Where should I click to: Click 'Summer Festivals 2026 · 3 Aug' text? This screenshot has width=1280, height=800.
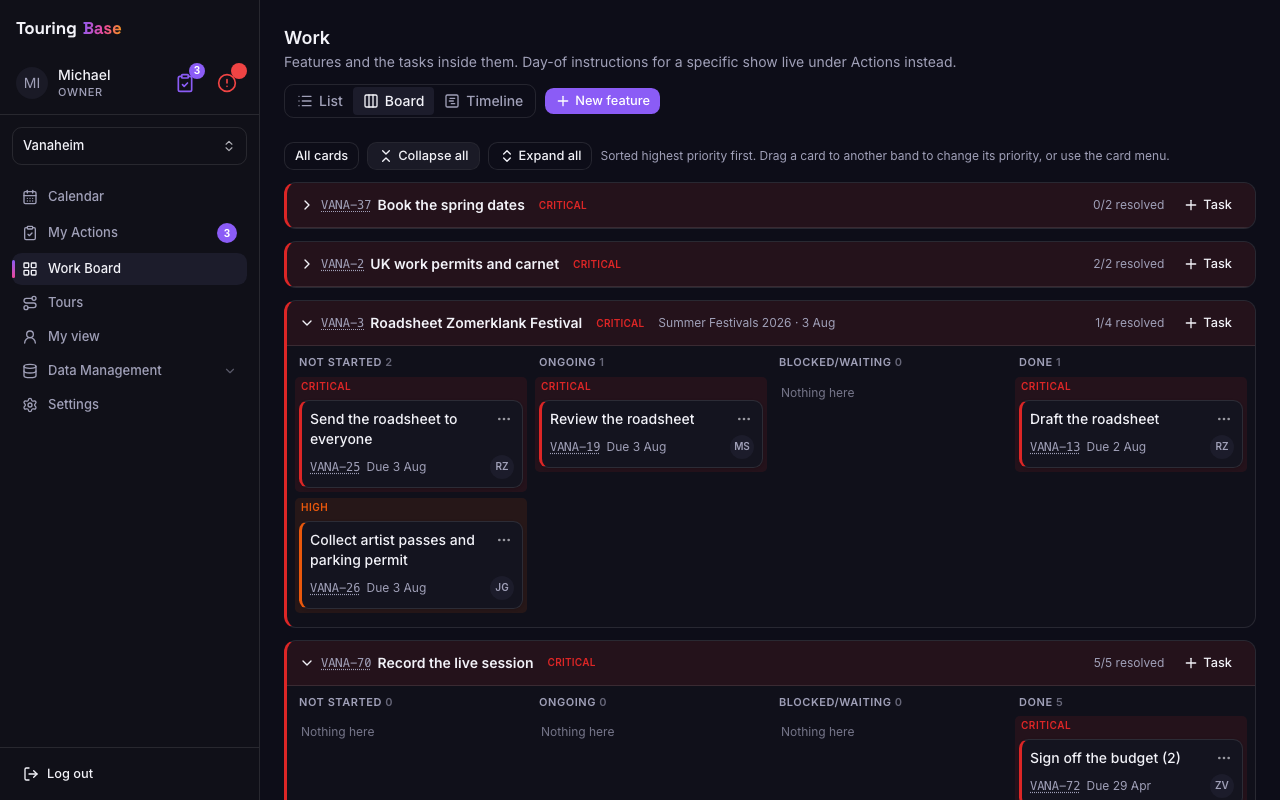(x=747, y=323)
